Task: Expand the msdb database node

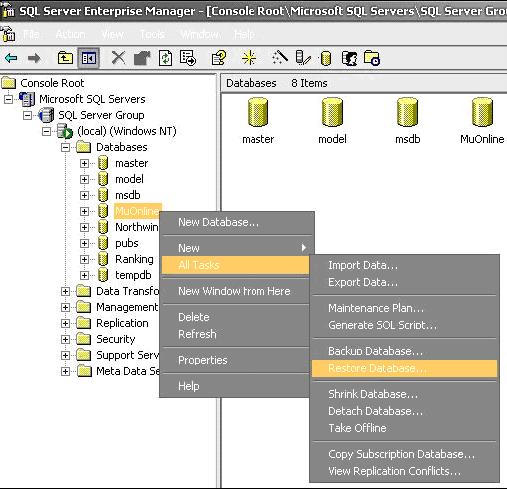Action: [x=84, y=195]
